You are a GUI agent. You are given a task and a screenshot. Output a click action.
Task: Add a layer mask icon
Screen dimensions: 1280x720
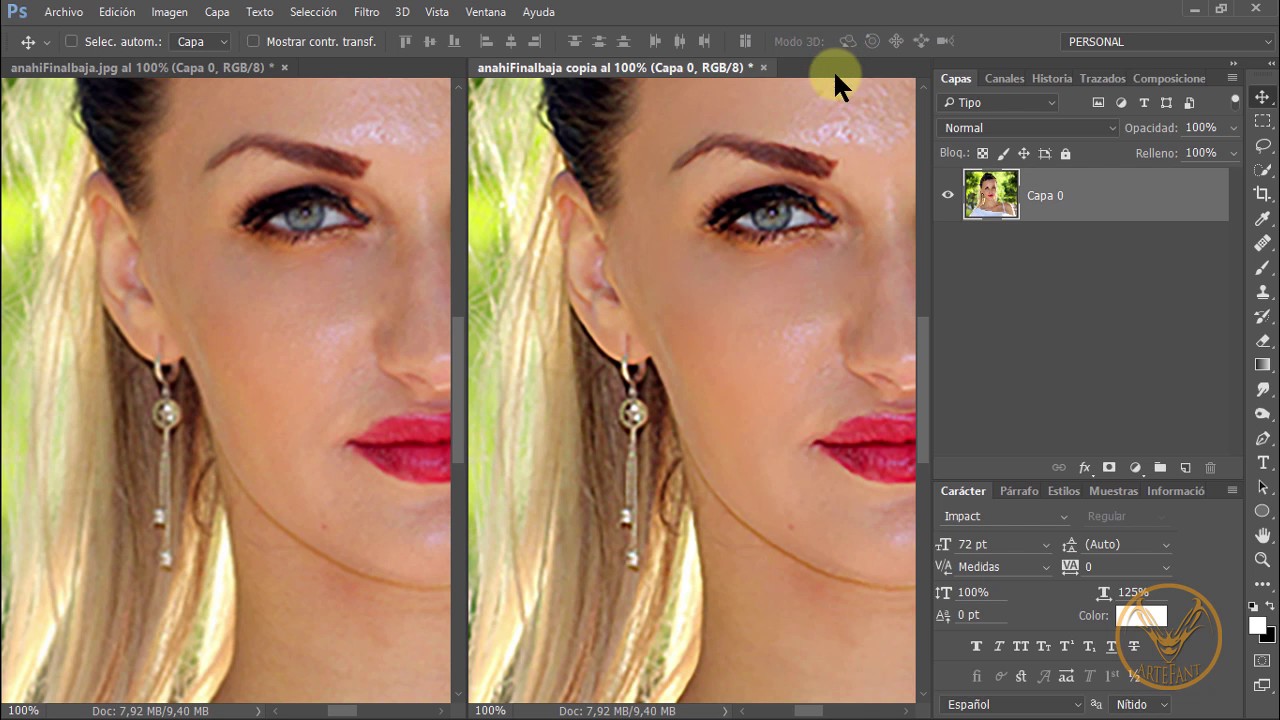(1109, 467)
